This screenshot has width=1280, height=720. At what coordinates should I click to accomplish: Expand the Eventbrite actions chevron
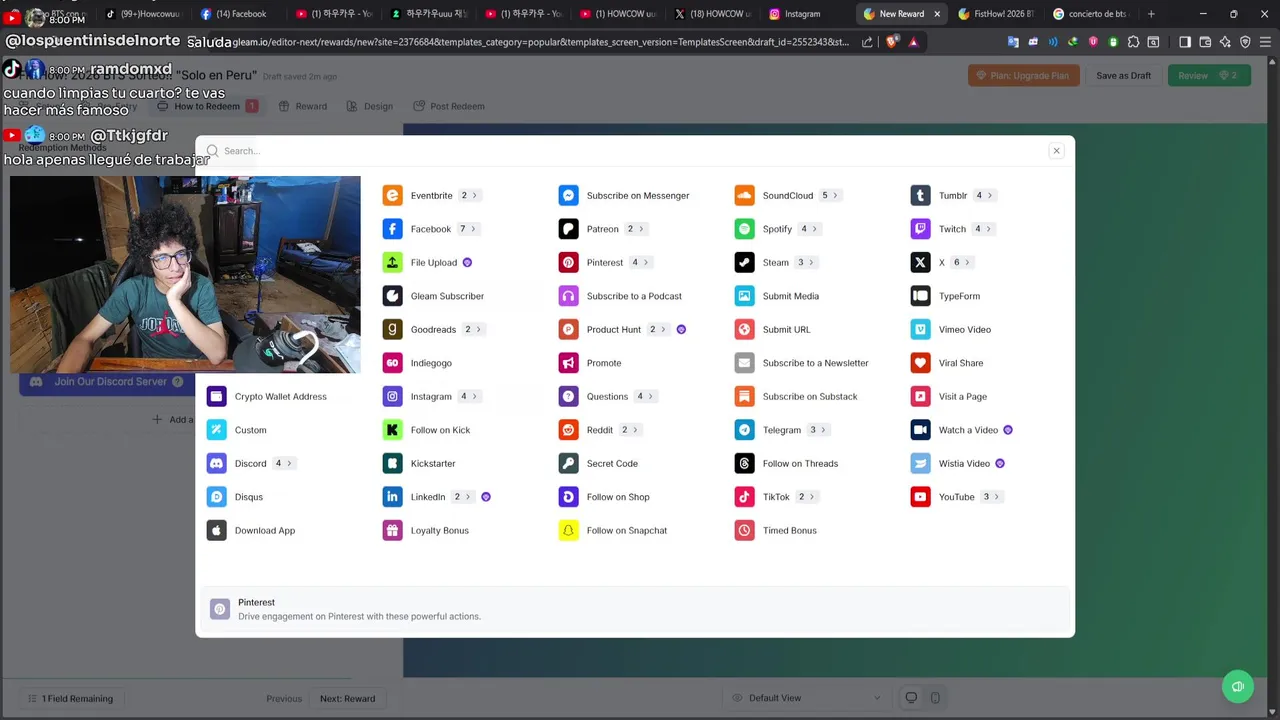475,196
